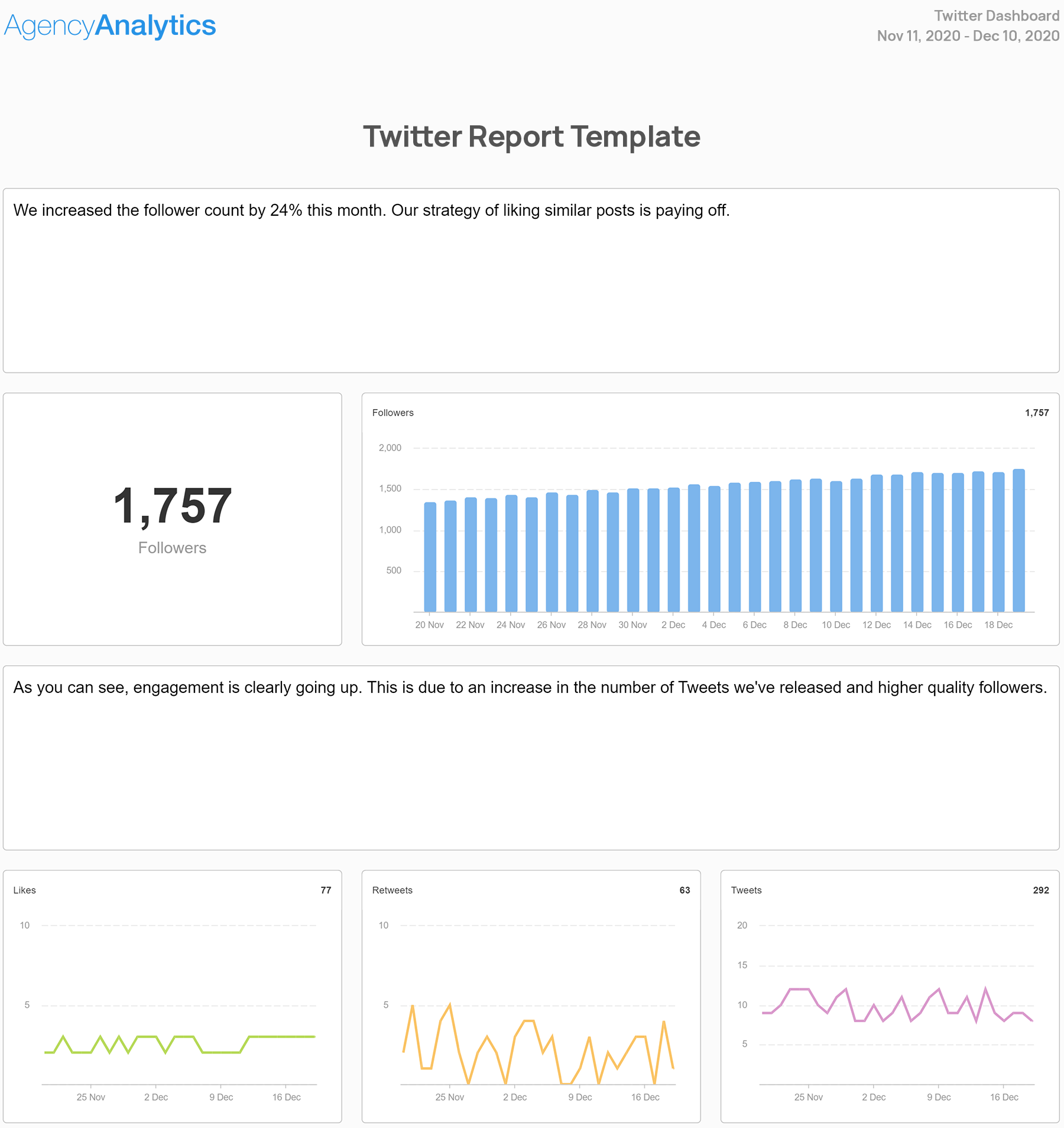Click the 1,500 axis label in Followers chart
This screenshot has height=1128, width=1064.
(x=390, y=489)
